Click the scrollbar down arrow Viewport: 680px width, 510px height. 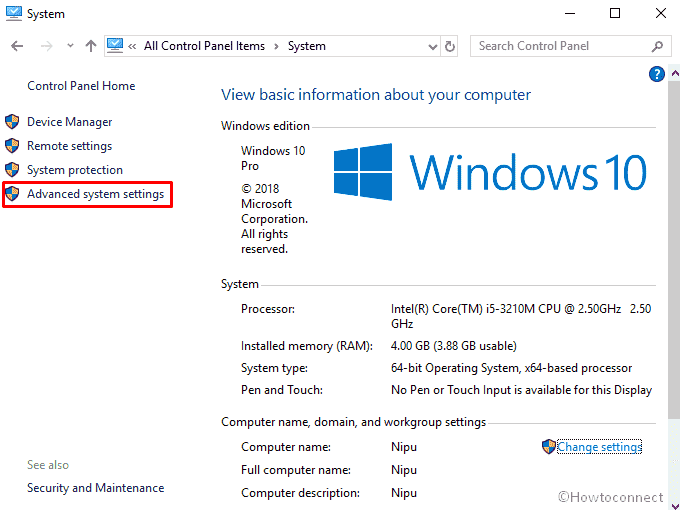coord(674,505)
